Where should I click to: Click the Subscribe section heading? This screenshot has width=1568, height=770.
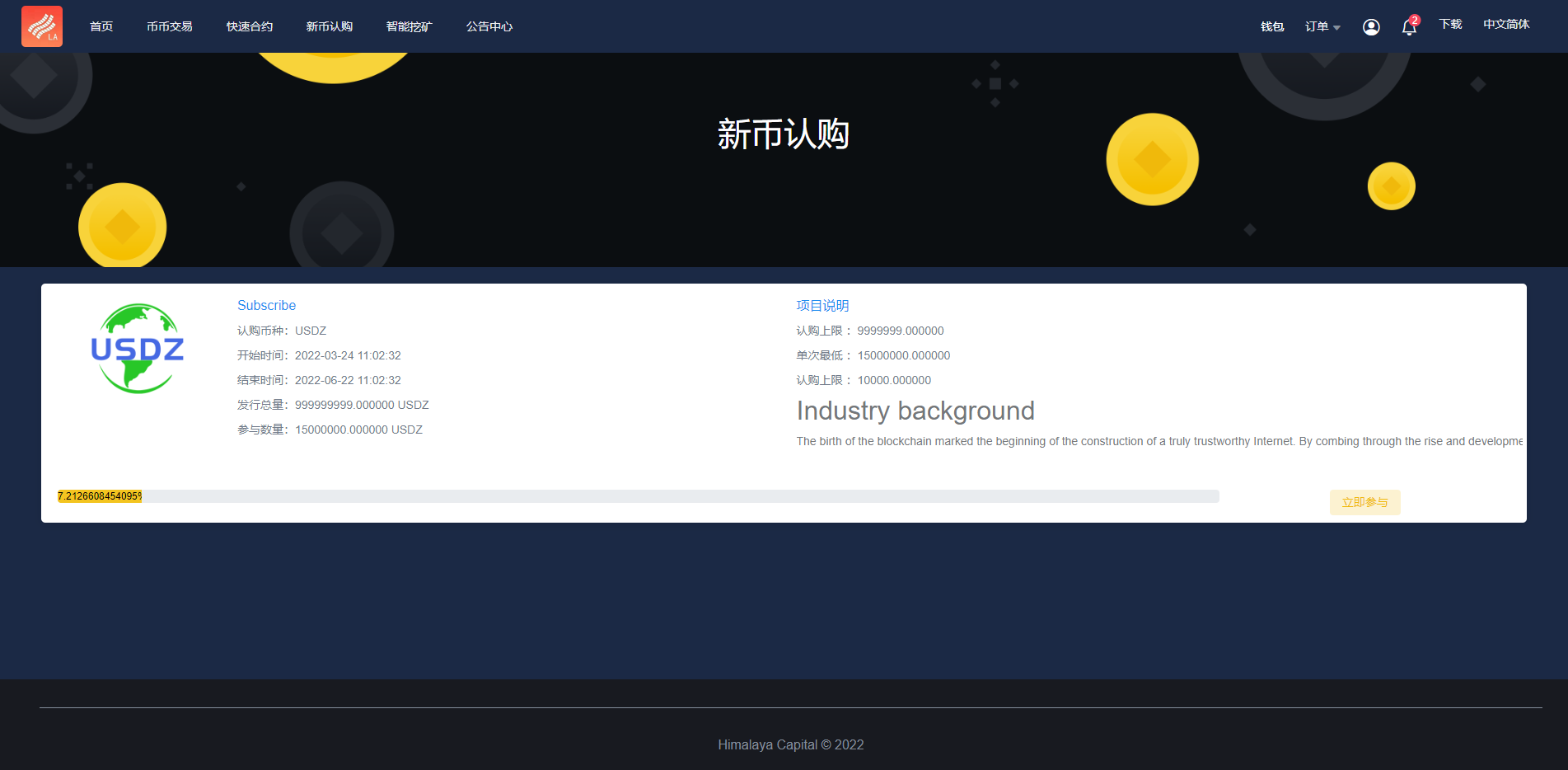click(266, 305)
